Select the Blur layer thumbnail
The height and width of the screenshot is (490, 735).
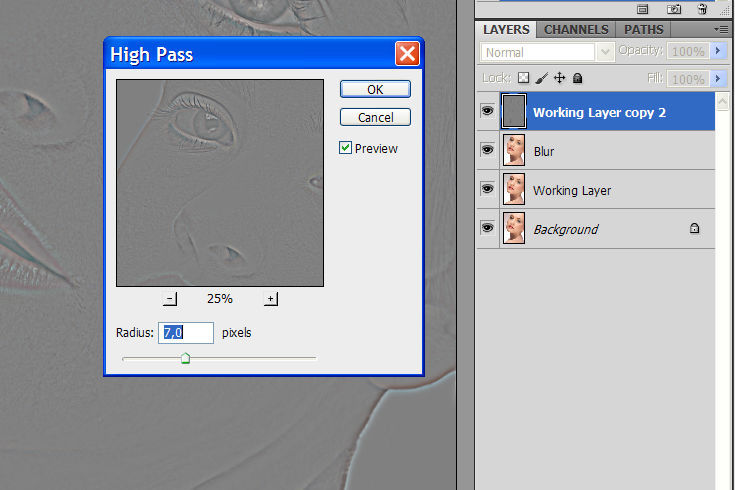[x=514, y=150]
